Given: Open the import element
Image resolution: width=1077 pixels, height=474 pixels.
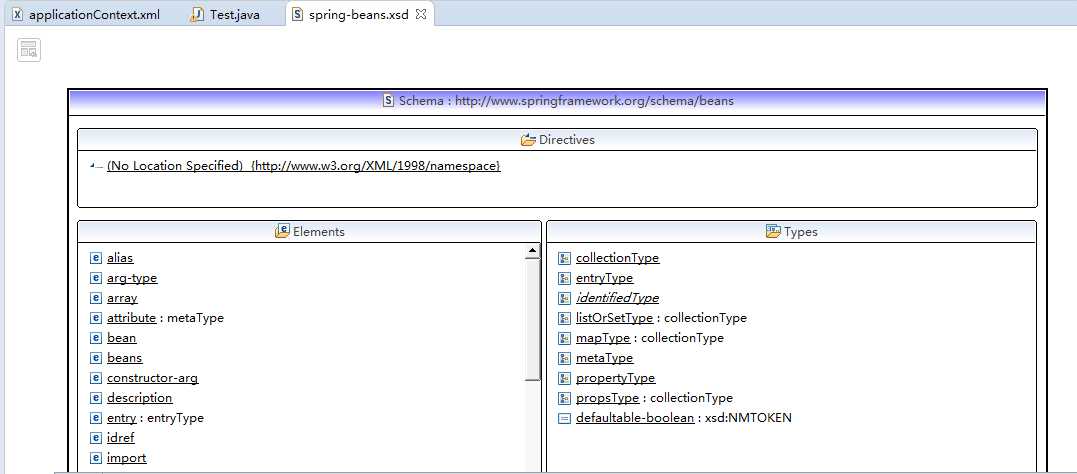Looking at the screenshot, I should pos(126,458).
